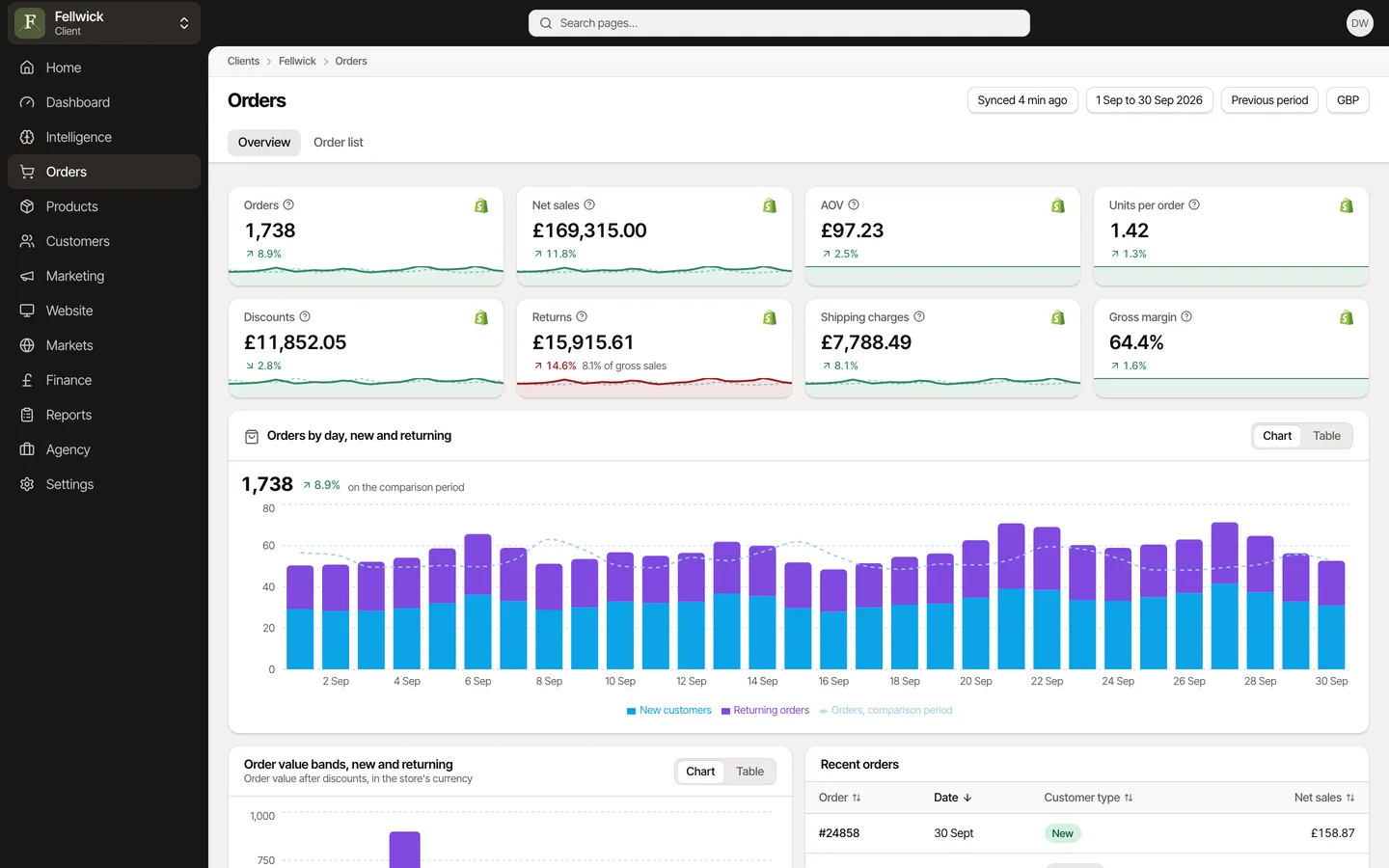Image resolution: width=1389 pixels, height=868 pixels.
Task: Sort recent orders by Date
Action: click(x=952, y=798)
